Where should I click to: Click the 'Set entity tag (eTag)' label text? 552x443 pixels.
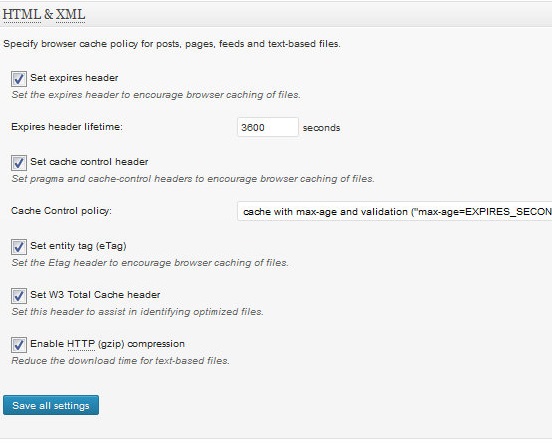[x=78, y=246]
